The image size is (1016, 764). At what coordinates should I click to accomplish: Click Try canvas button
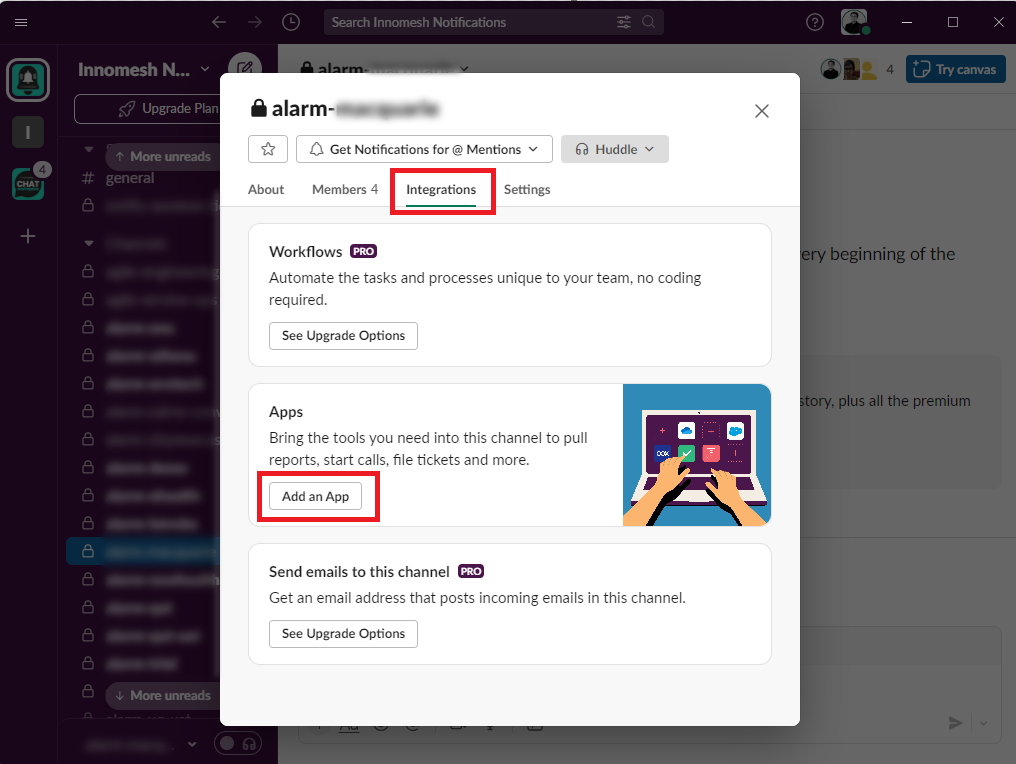pos(956,69)
